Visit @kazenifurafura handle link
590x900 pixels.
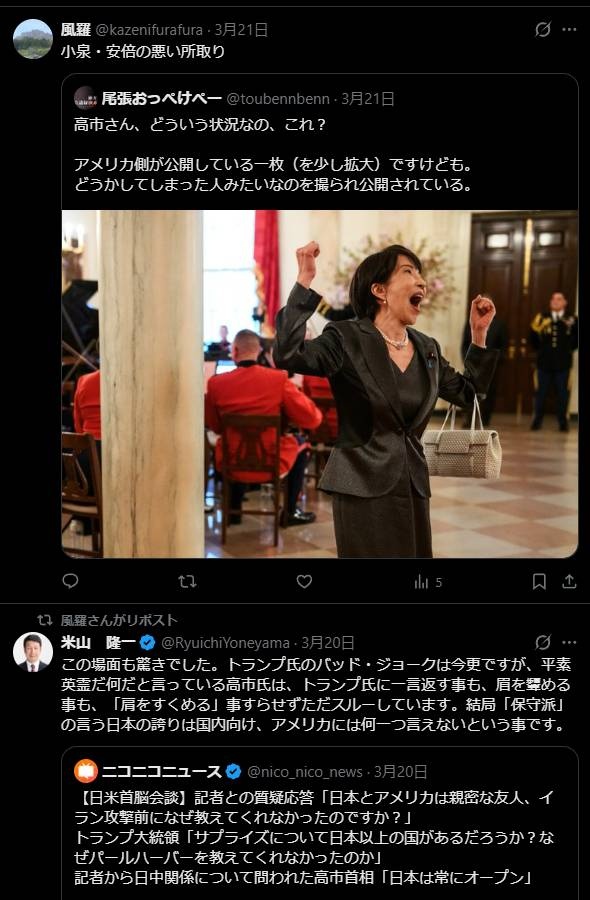(148, 30)
